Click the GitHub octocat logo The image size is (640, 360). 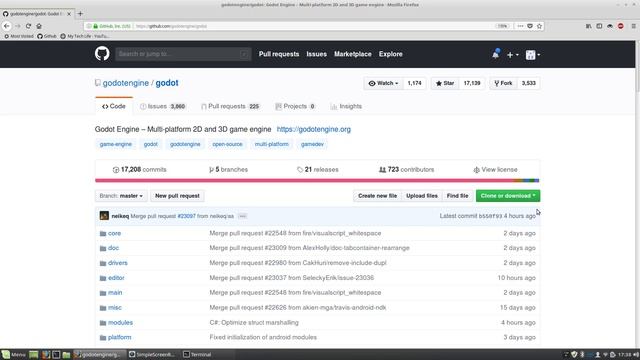point(102,54)
